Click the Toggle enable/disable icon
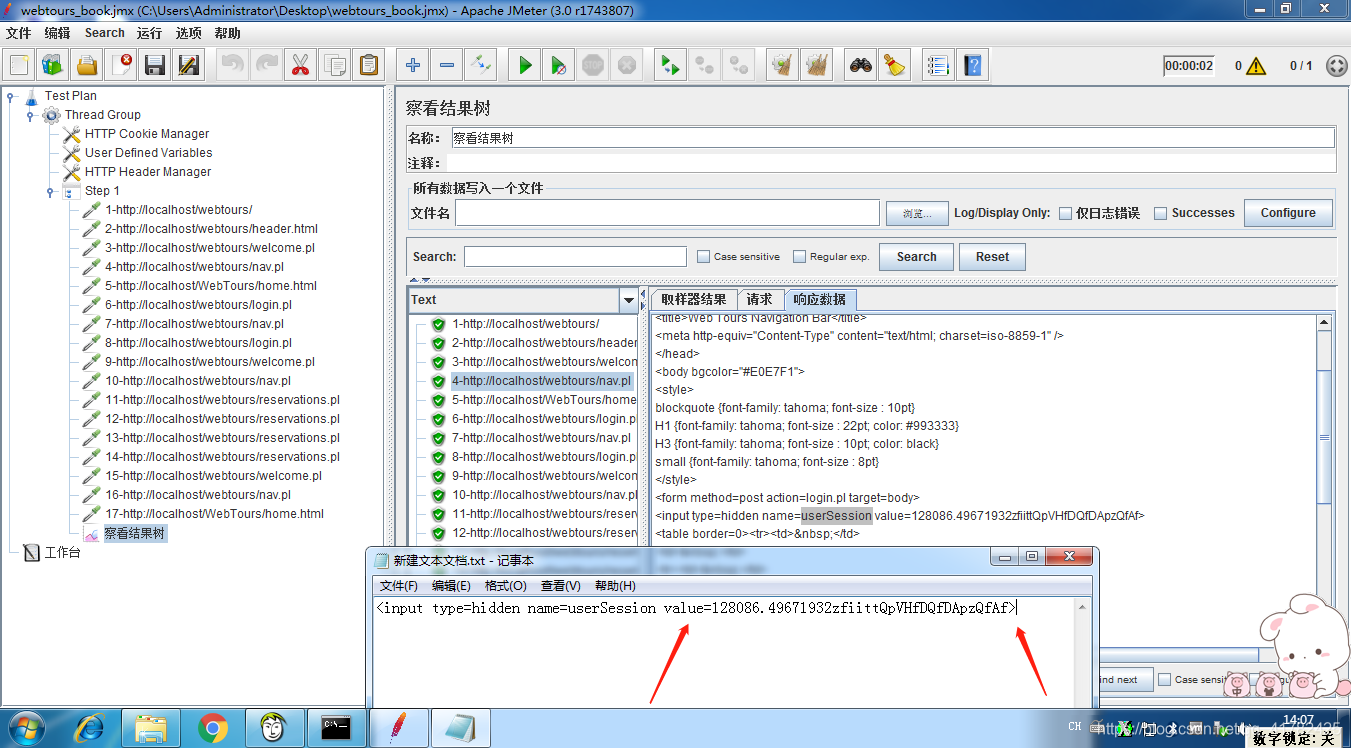Screen dimensions: 1351x748 [481, 66]
